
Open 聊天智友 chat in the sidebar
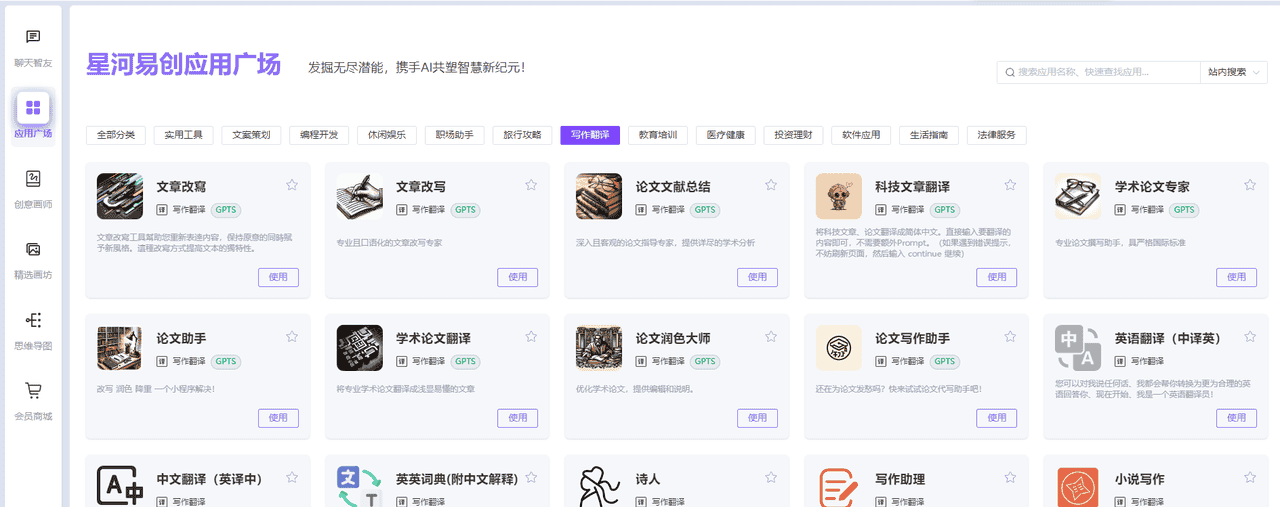tap(33, 47)
